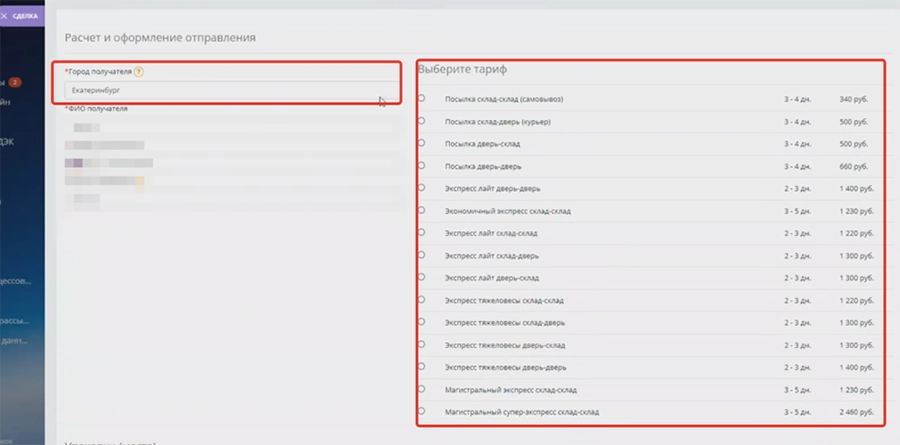This screenshot has width=900, height=445.
Task: Select Экспресс лайт дверь-дверь tariff
Action: (421, 187)
